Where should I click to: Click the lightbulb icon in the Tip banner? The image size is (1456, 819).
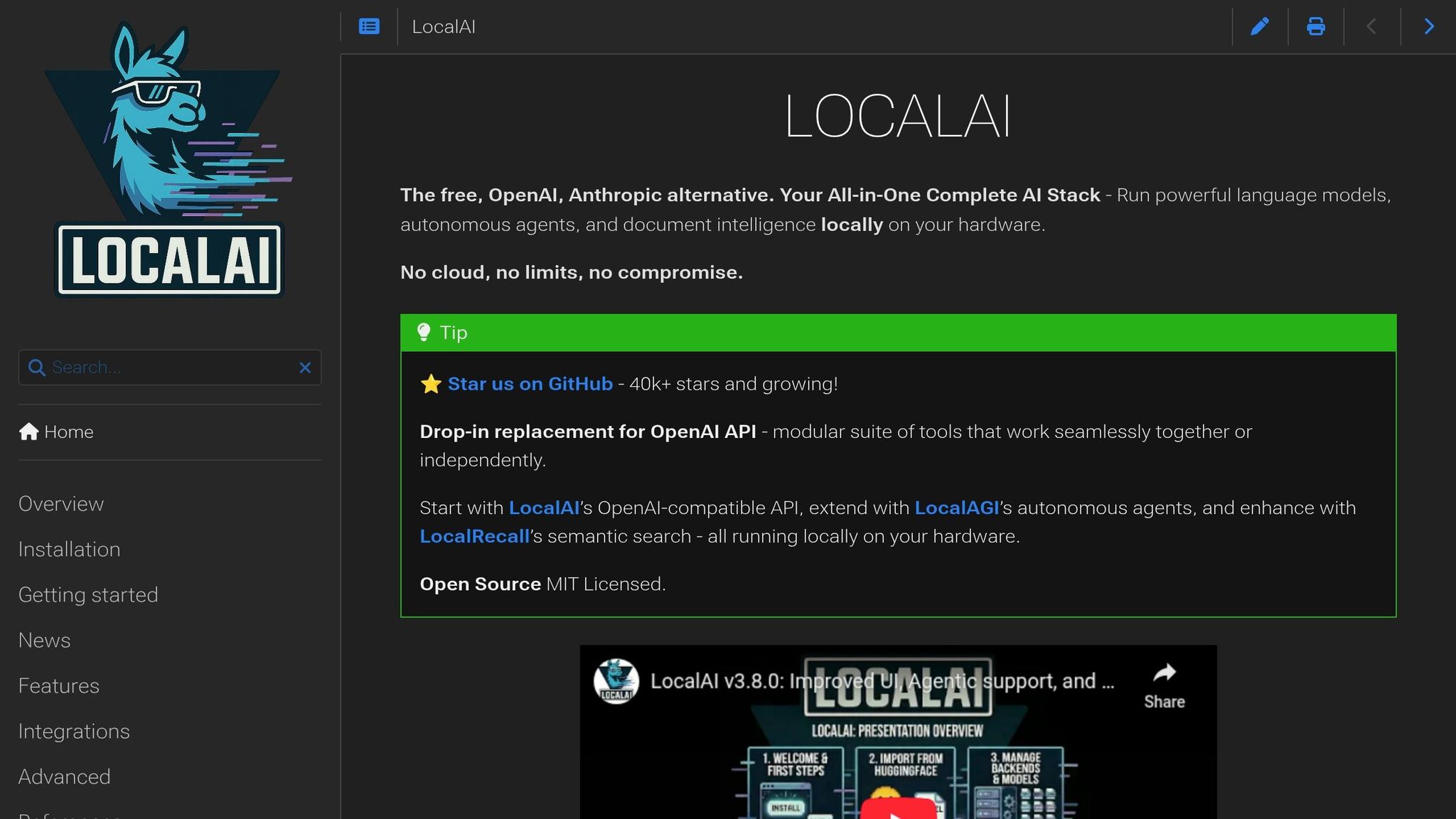(424, 332)
